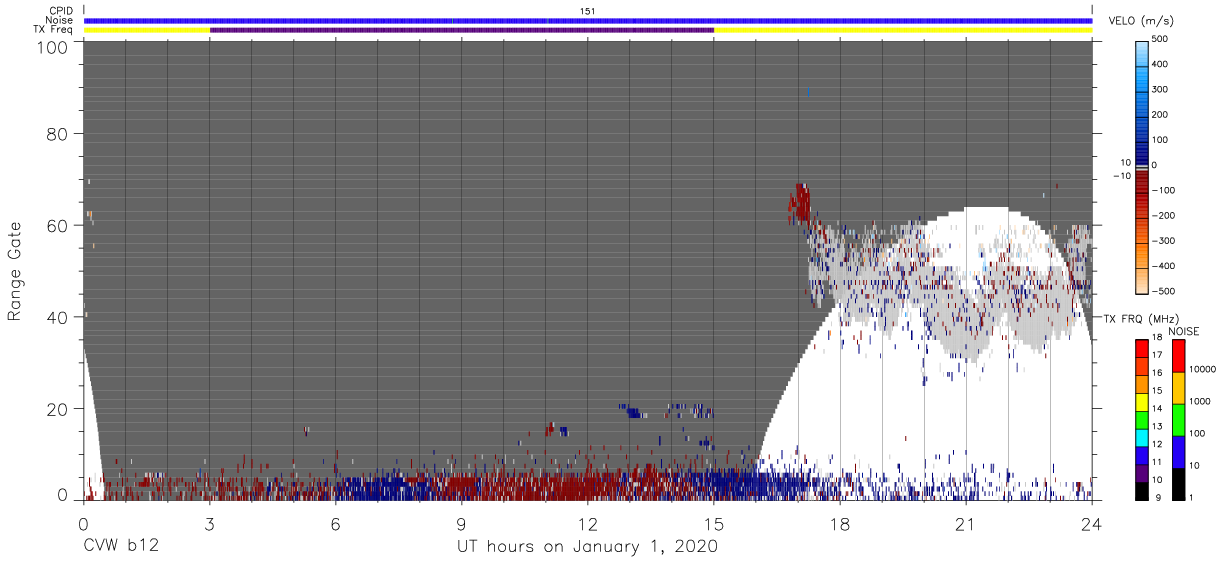Viewport: 1228px width, 567px height.
Task: Click the 6 tick on UT hours axis
Action: 336,524
